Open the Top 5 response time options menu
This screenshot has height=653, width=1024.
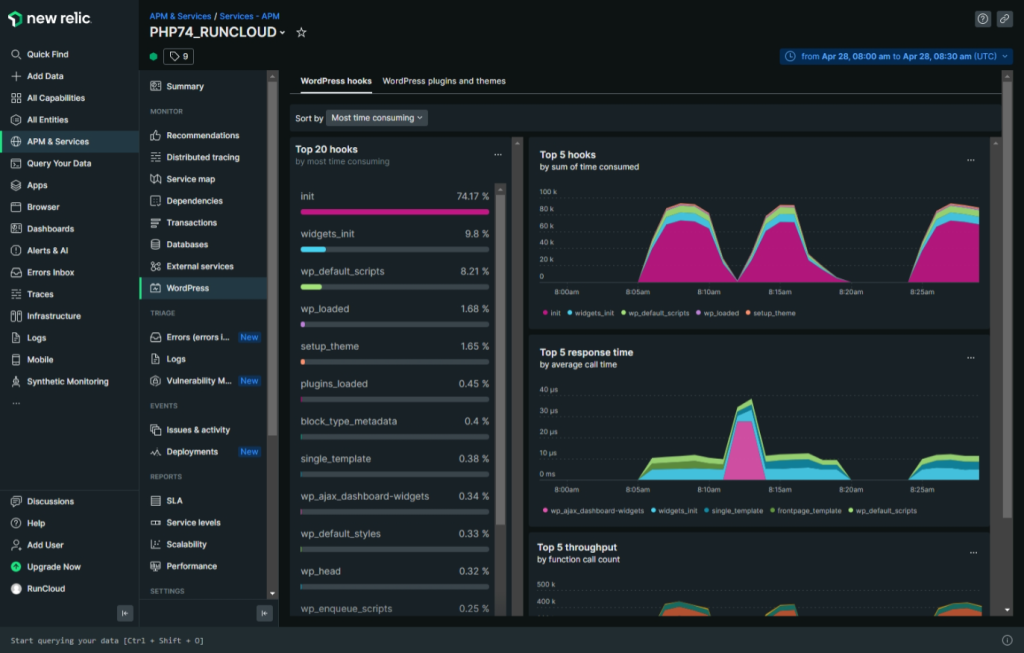(x=970, y=358)
